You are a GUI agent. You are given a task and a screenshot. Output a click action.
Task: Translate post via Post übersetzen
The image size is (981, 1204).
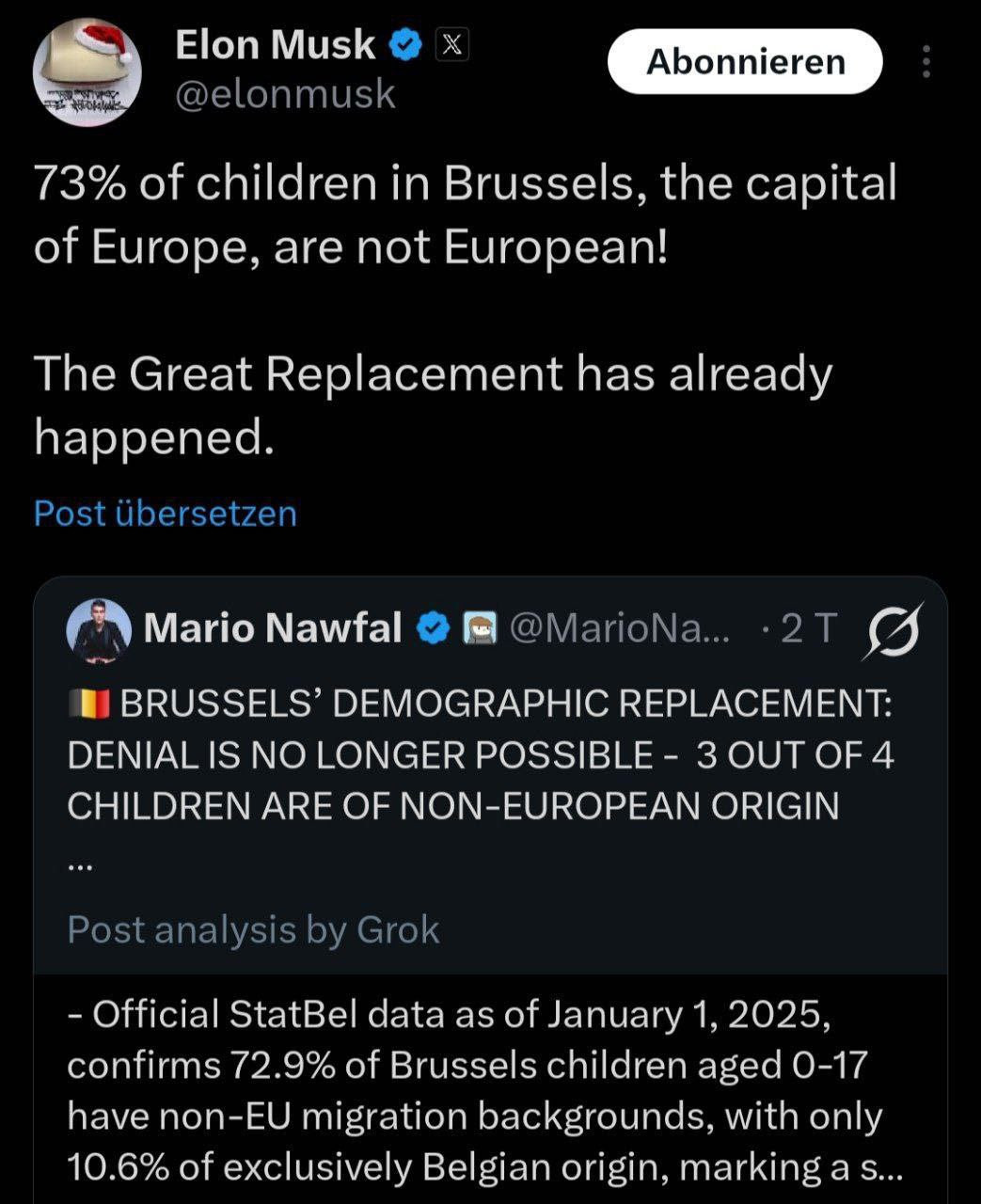165,514
